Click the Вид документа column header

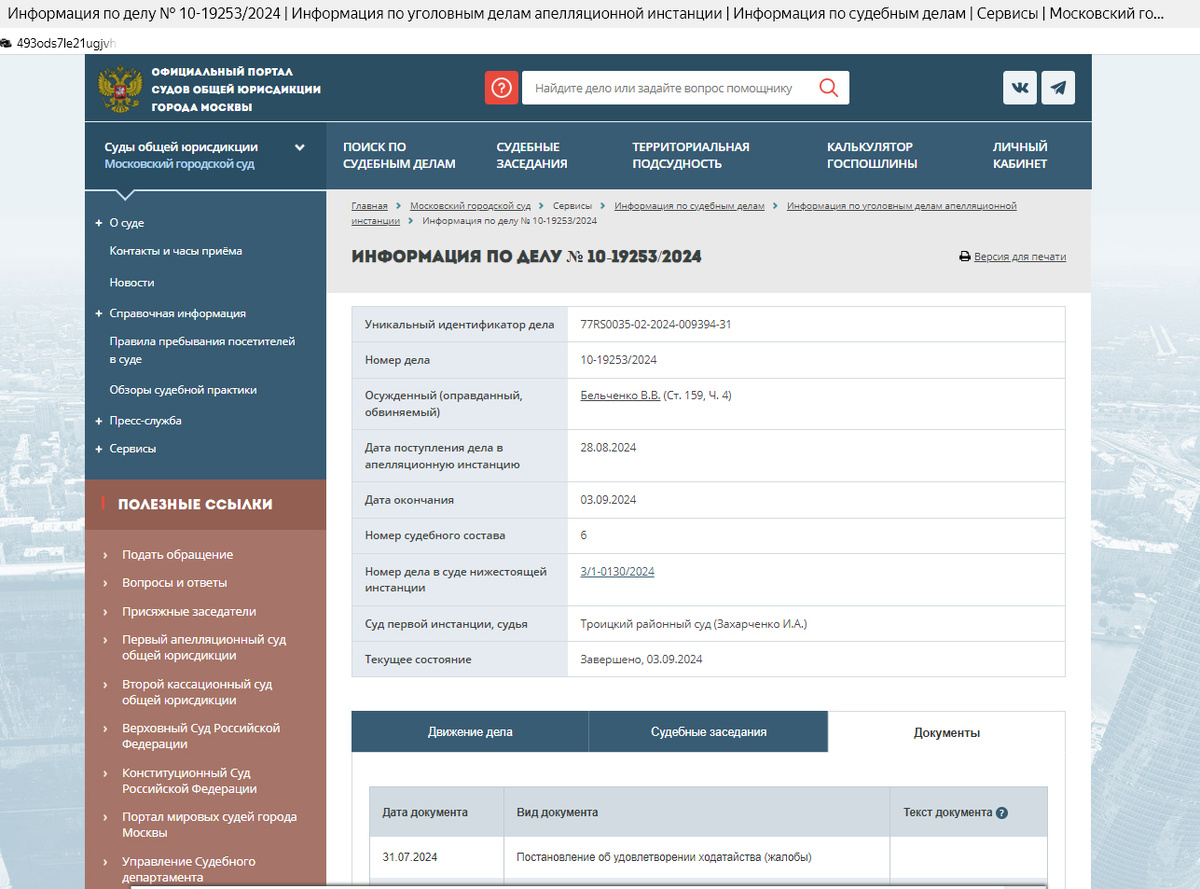[557, 813]
